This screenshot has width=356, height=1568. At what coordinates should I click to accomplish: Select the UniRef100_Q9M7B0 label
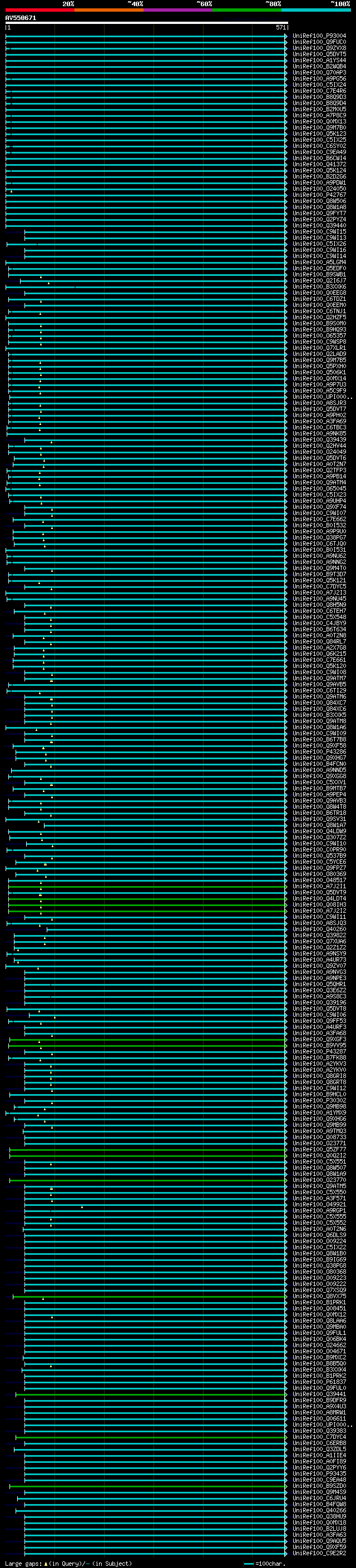[x=319, y=128]
